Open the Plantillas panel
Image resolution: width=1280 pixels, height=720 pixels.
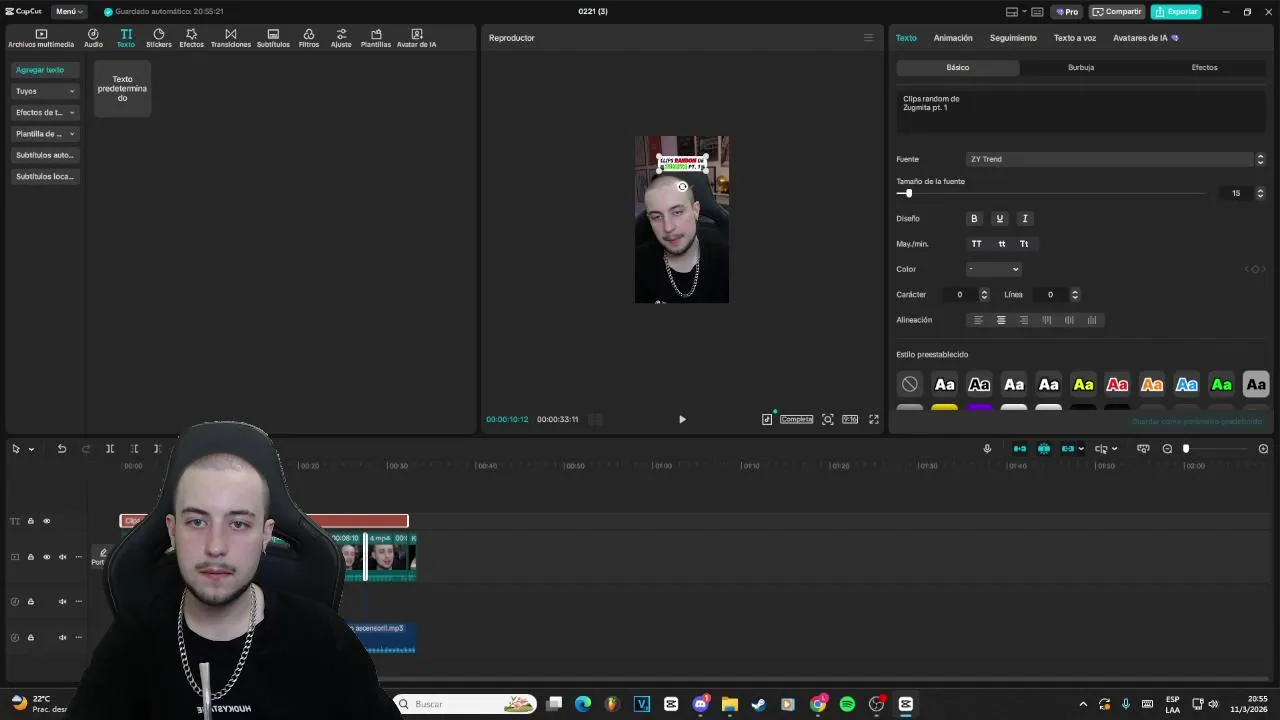coord(376,39)
